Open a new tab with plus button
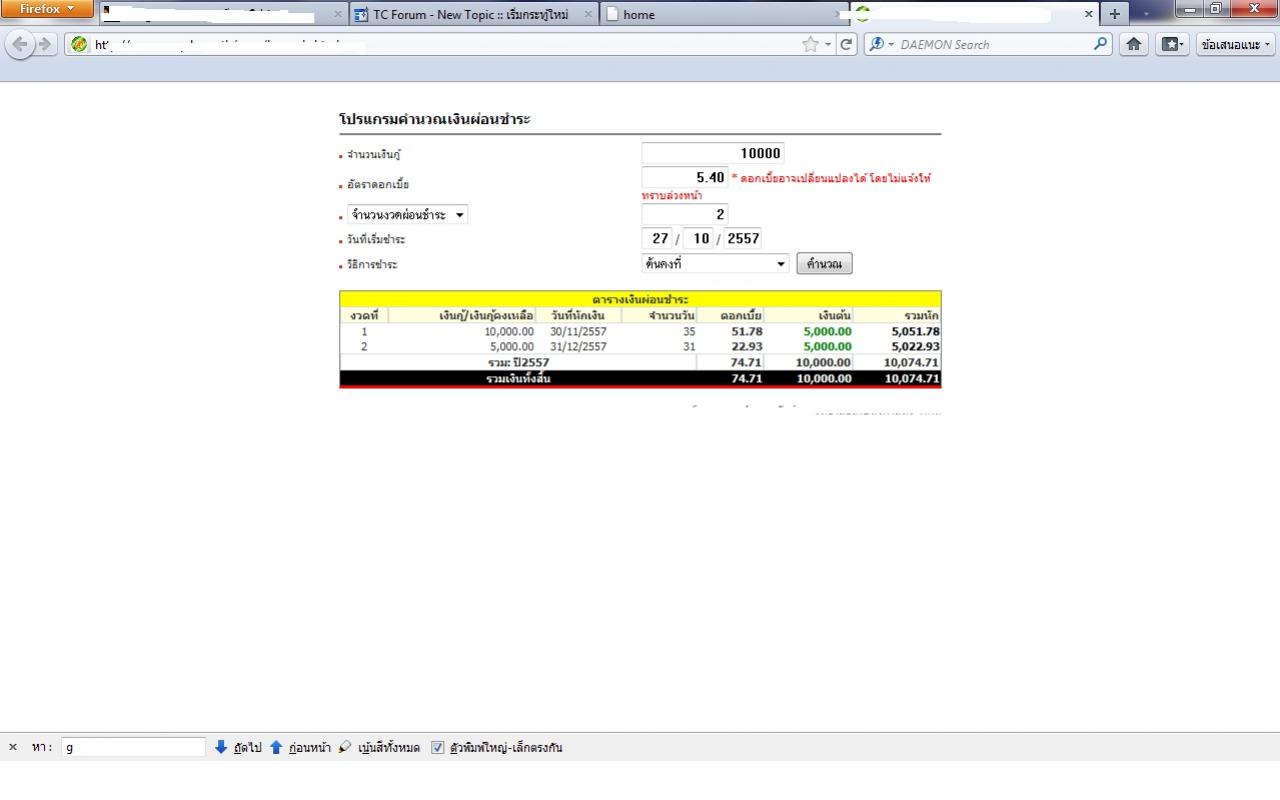1280x800 pixels. pyautogui.click(x=1114, y=14)
